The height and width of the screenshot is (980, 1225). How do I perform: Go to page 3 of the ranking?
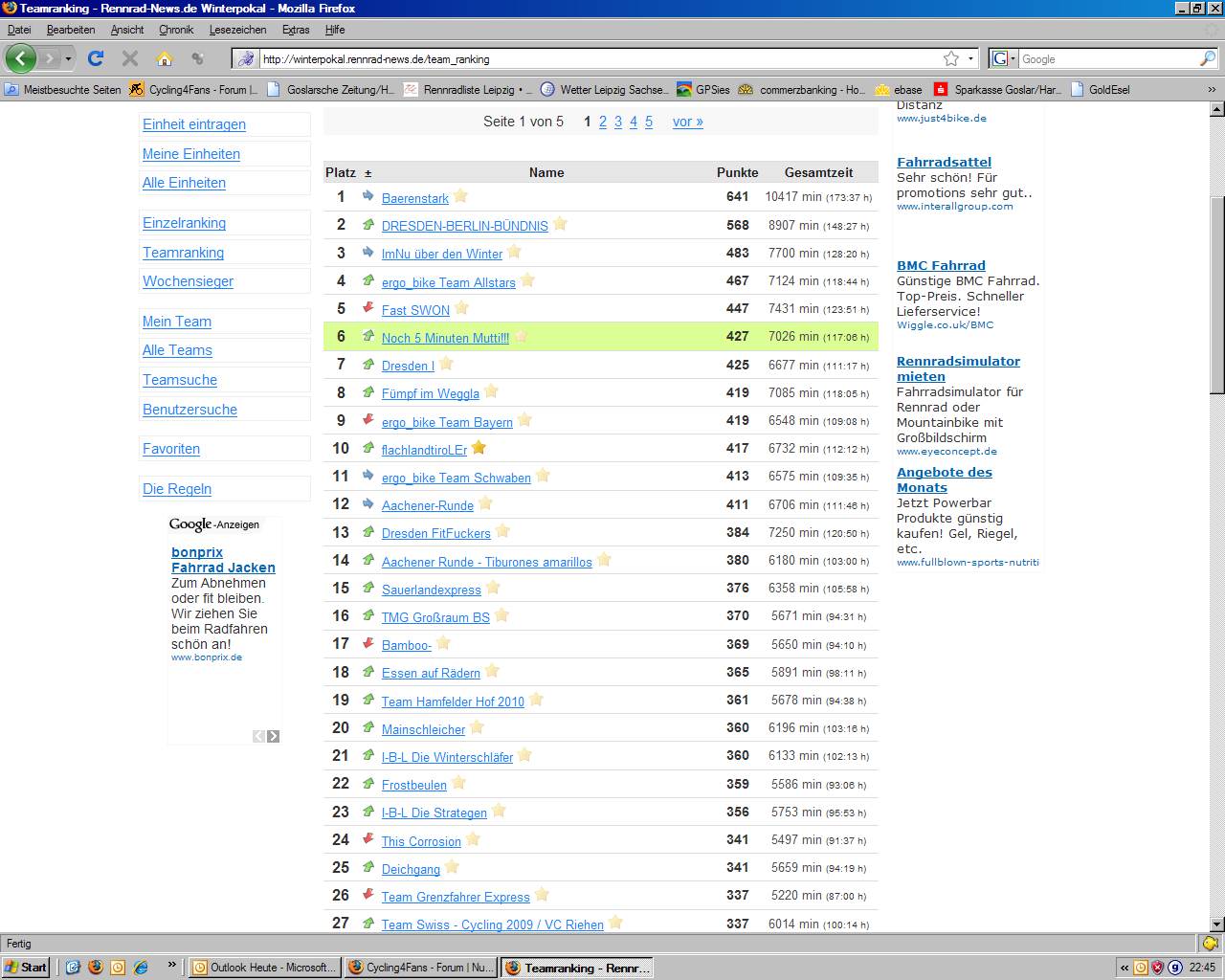click(x=618, y=122)
